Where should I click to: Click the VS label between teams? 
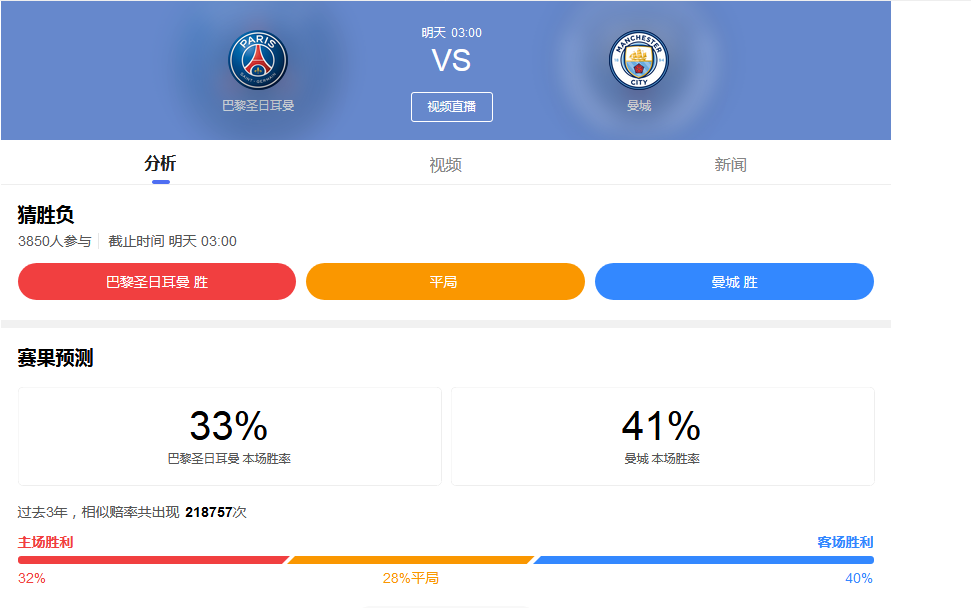[x=450, y=62]
